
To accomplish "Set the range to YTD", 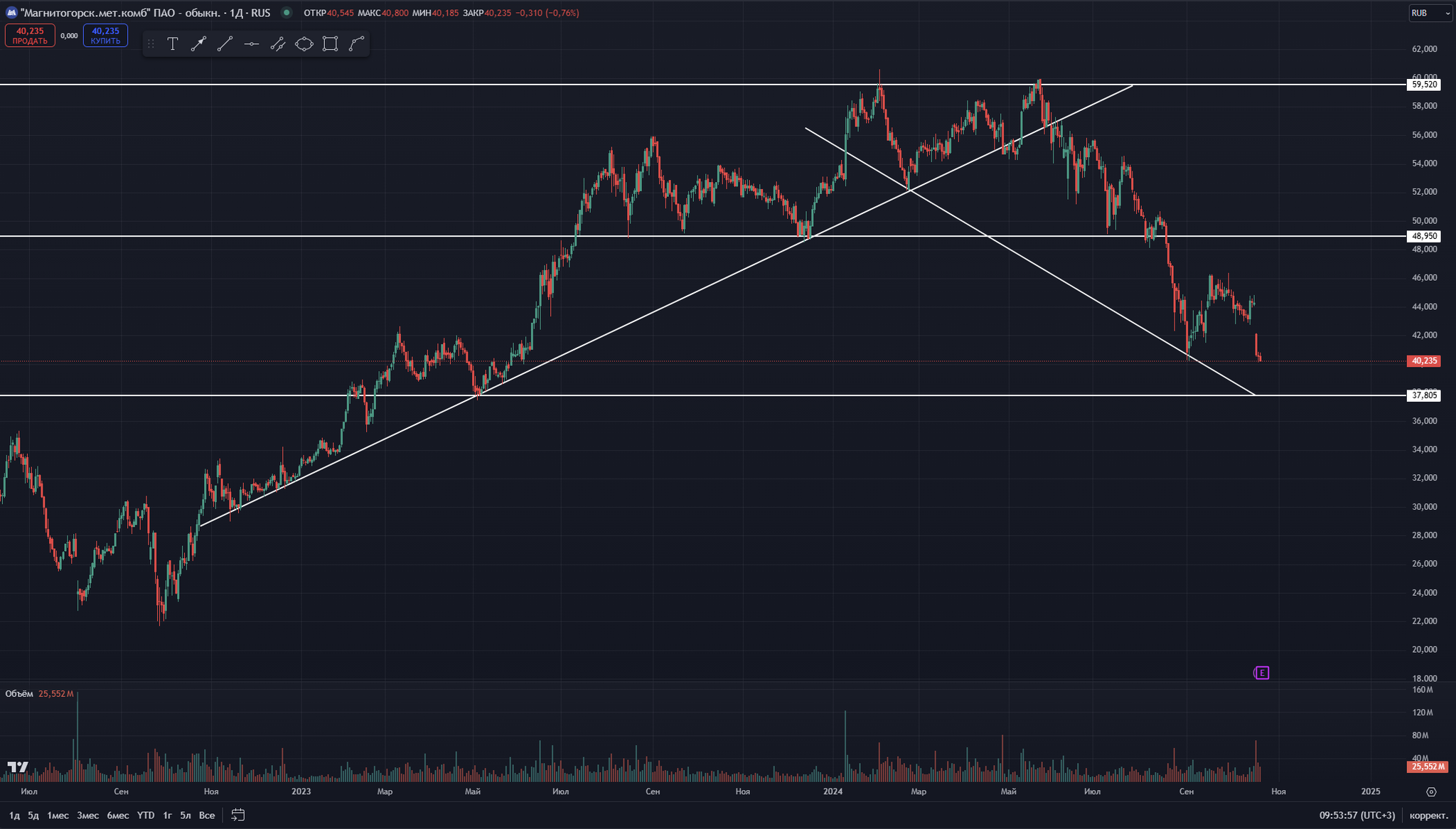I will point(146,815).
